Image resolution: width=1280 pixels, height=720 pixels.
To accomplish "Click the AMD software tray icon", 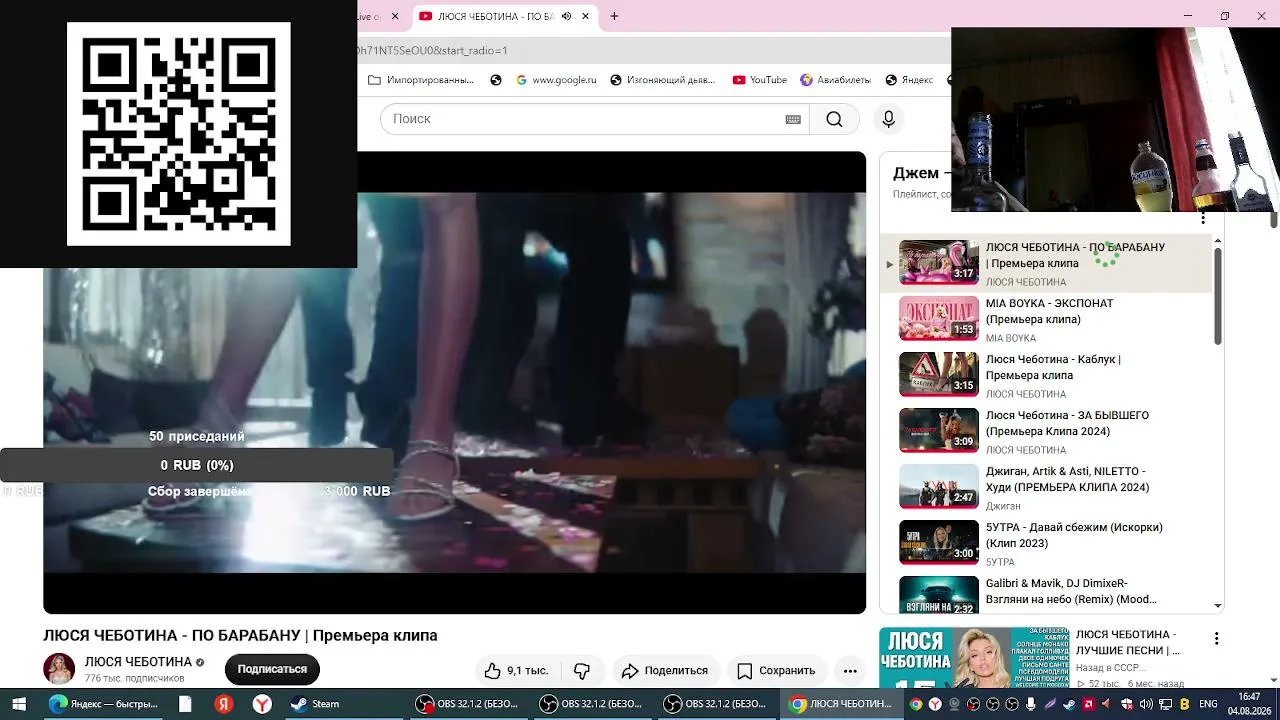I will tap(1088, 704).
